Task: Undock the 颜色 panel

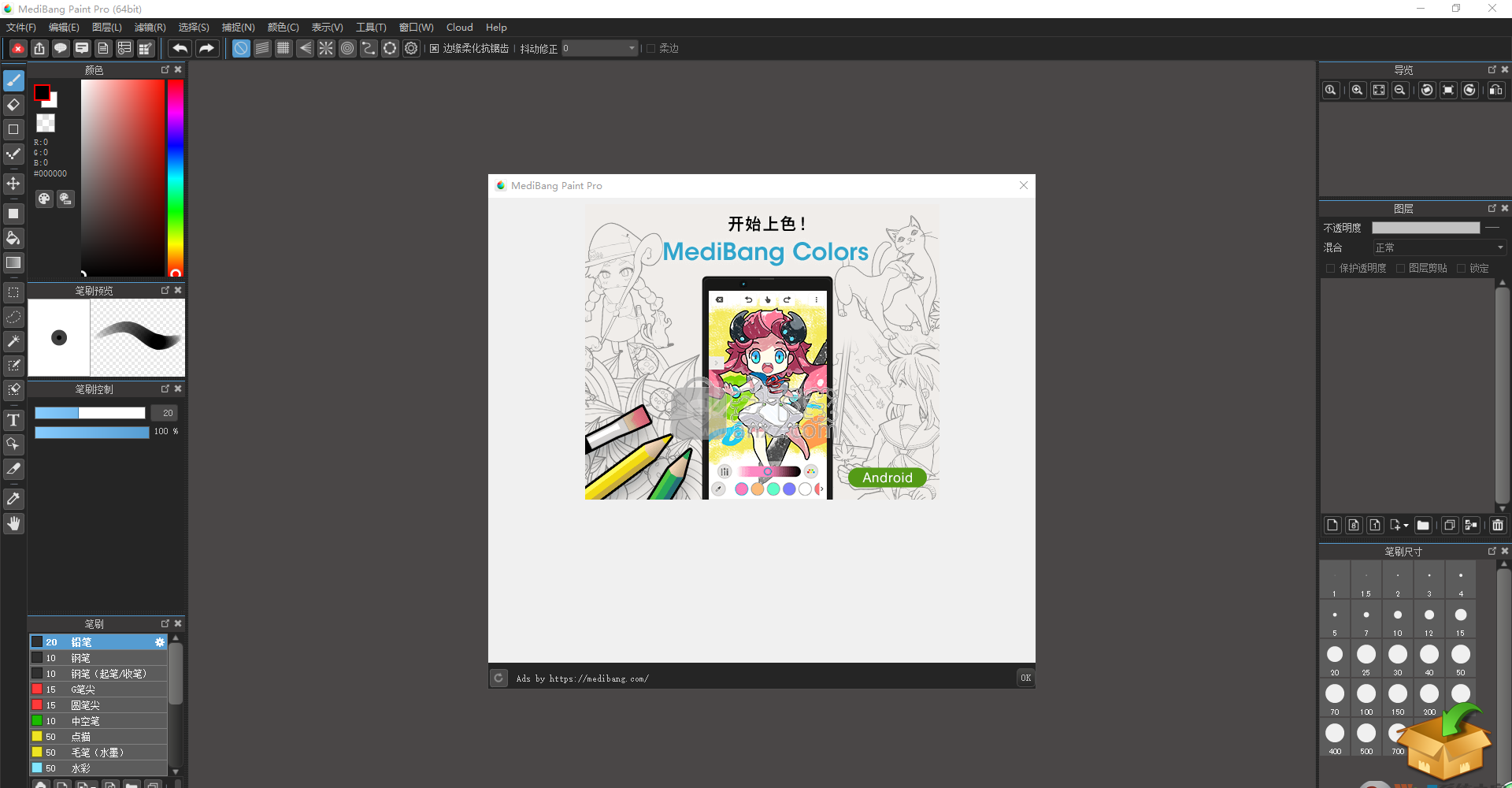Action: coord(165,69)
